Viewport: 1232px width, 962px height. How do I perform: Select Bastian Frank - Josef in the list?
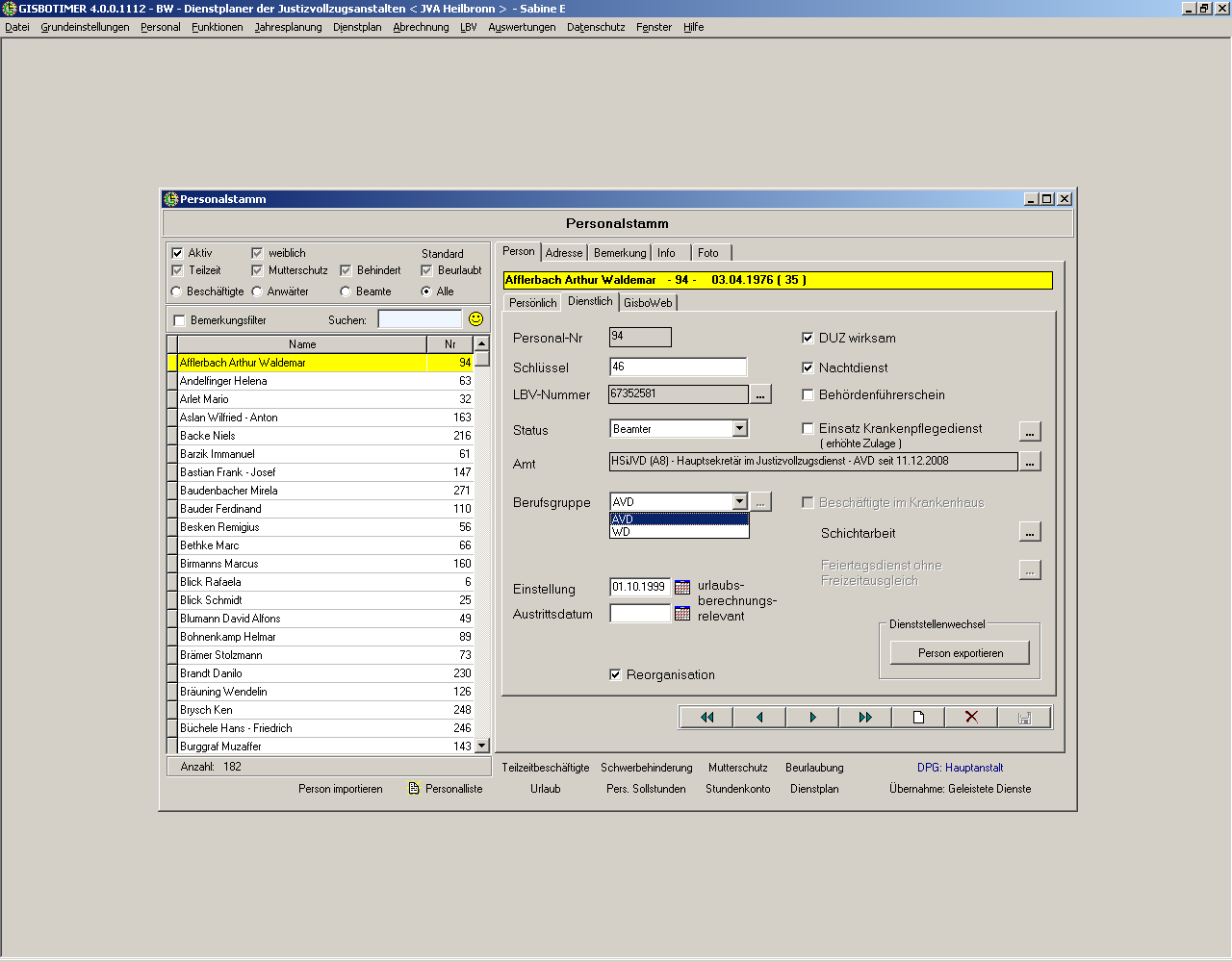pyautogui.click(x=228, y=472)
